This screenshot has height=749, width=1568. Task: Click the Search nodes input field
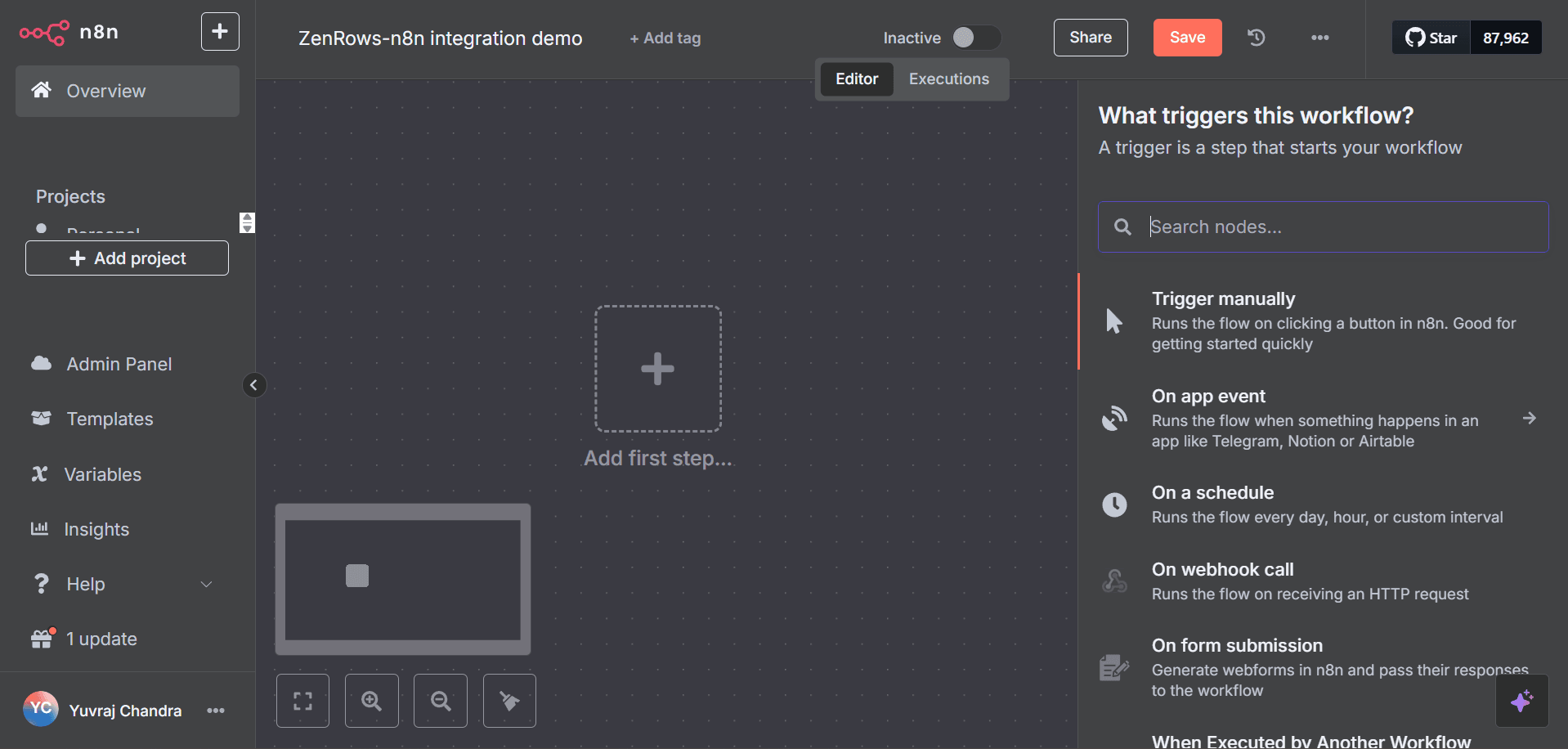pyautogui.click(x=1324, y=226)
